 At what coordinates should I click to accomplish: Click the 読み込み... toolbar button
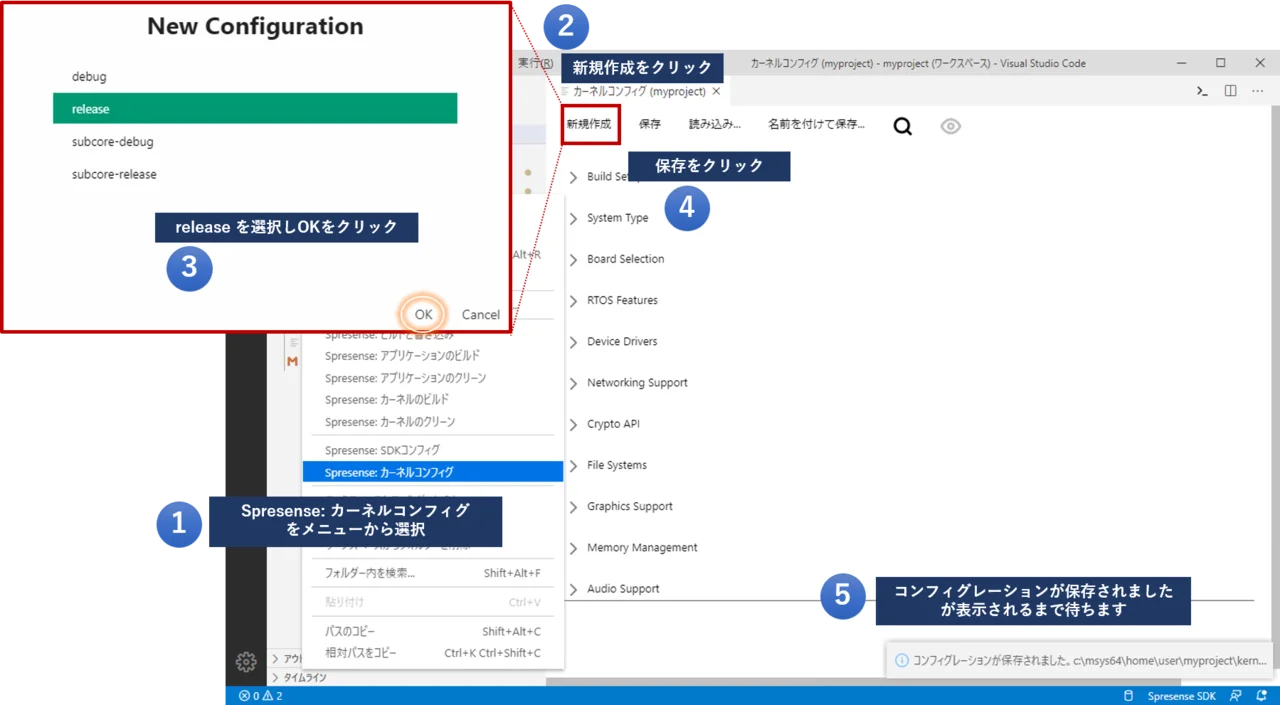pos(715,125)
